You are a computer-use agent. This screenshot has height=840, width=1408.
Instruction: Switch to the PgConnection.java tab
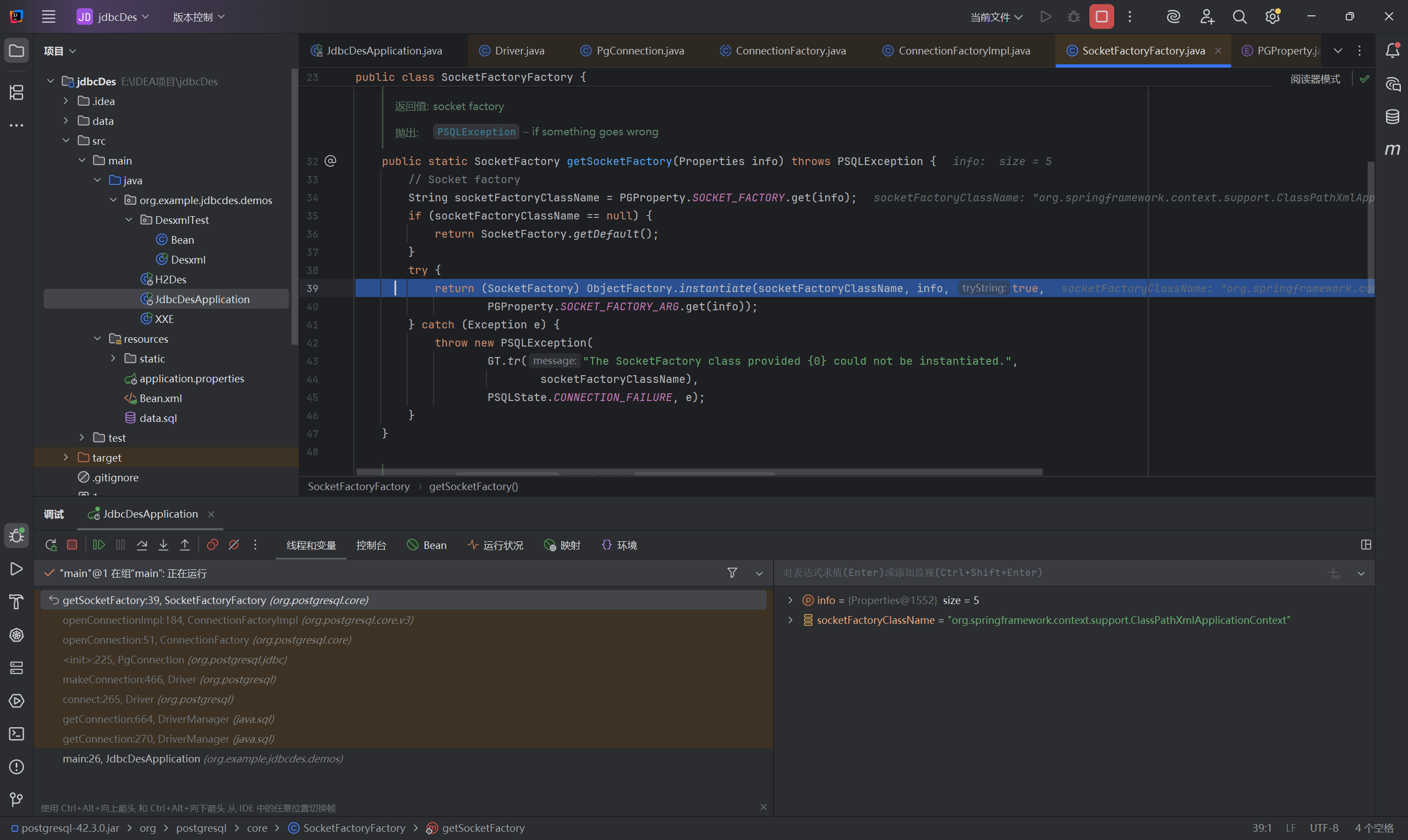[640, 51]
